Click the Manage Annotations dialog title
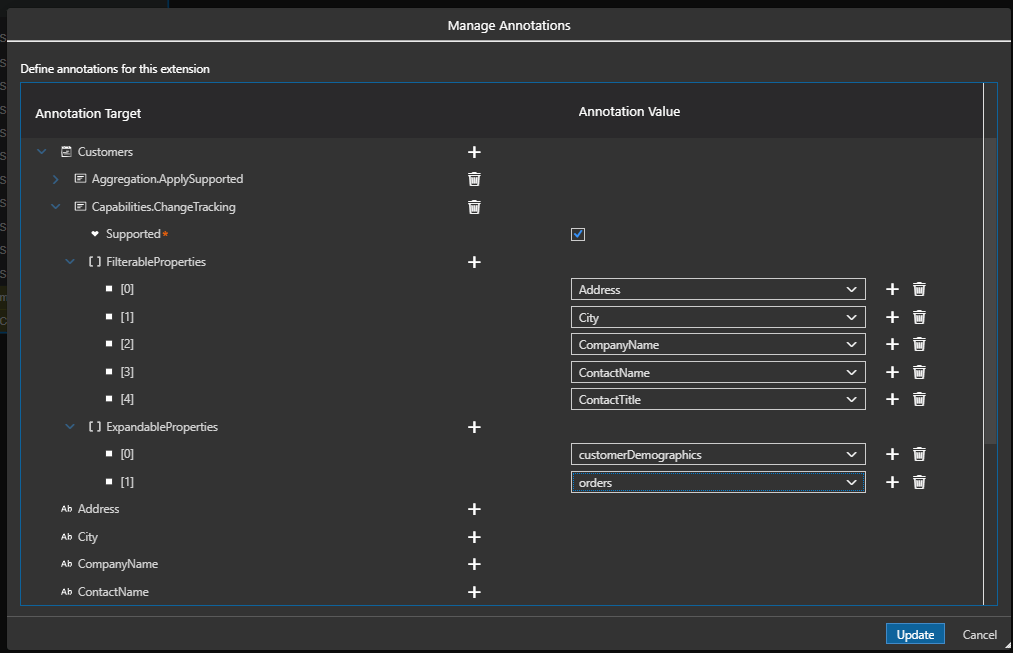Viewport: 1013px width, 653px height. click(x=509, y=25)
